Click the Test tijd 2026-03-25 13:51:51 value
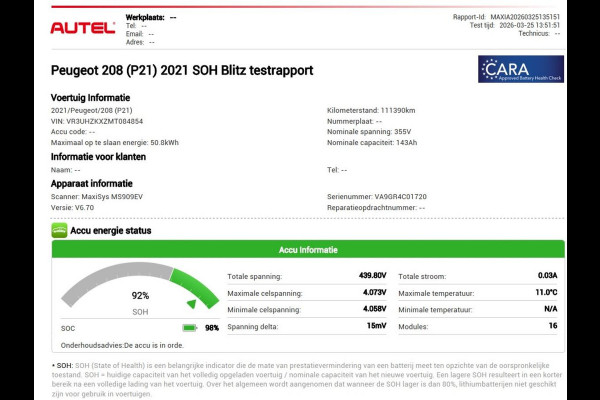The height and width of the screenshot is (400, 600). [x=529, y=25]
